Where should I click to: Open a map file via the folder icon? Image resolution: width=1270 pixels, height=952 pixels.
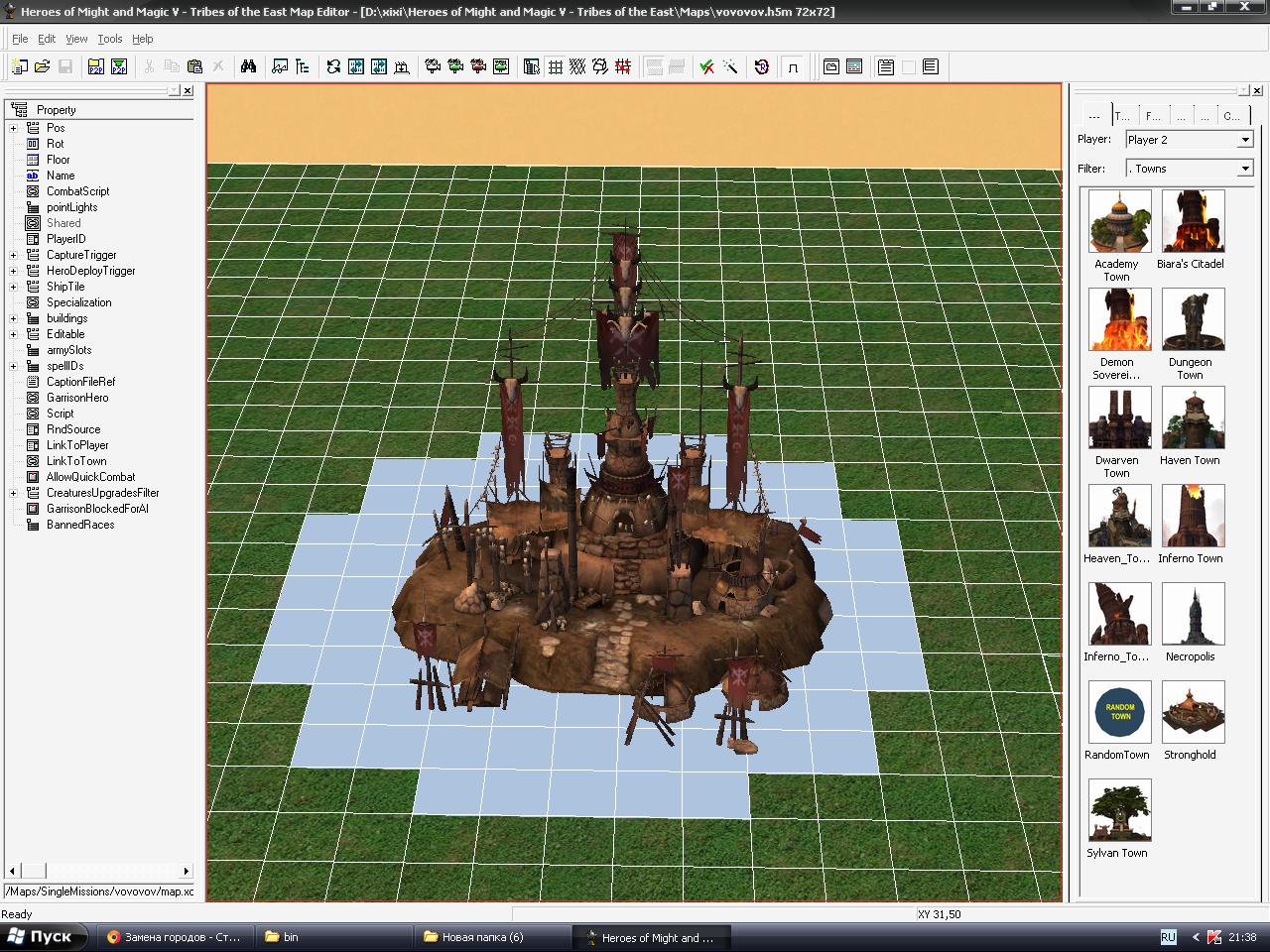42,66
